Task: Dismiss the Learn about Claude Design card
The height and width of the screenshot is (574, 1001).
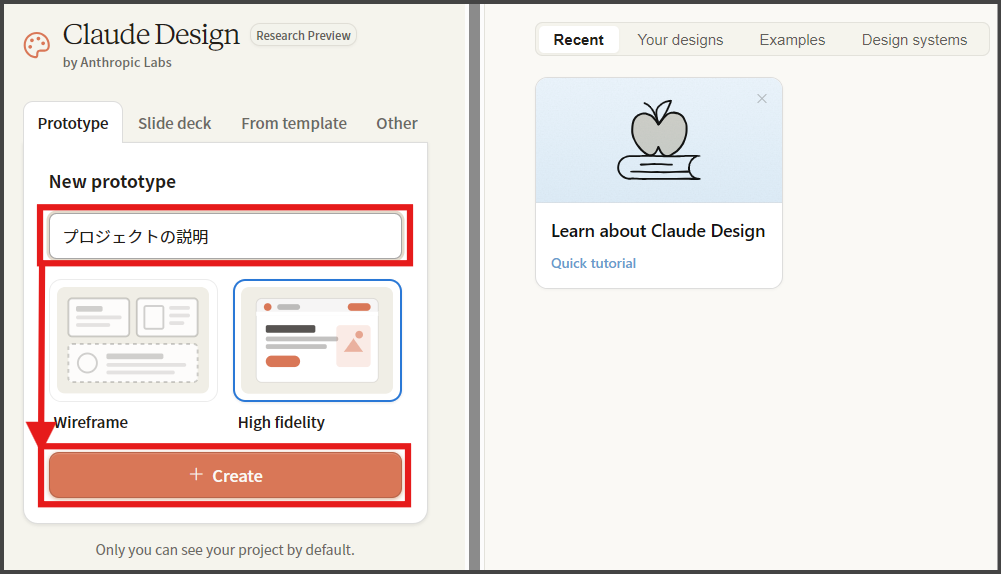Action: coord(762,98)
